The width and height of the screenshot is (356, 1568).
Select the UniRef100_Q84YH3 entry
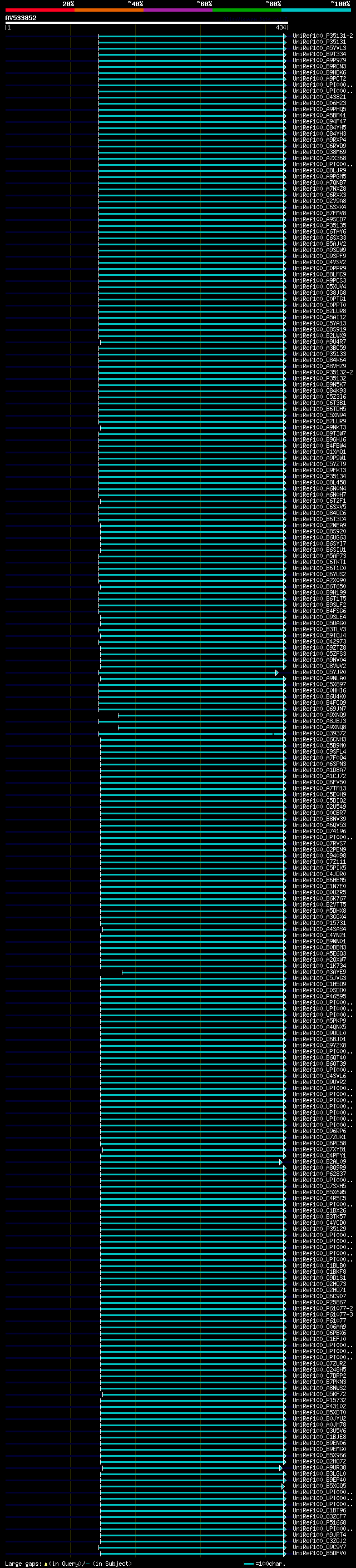(x=319, y=133)
